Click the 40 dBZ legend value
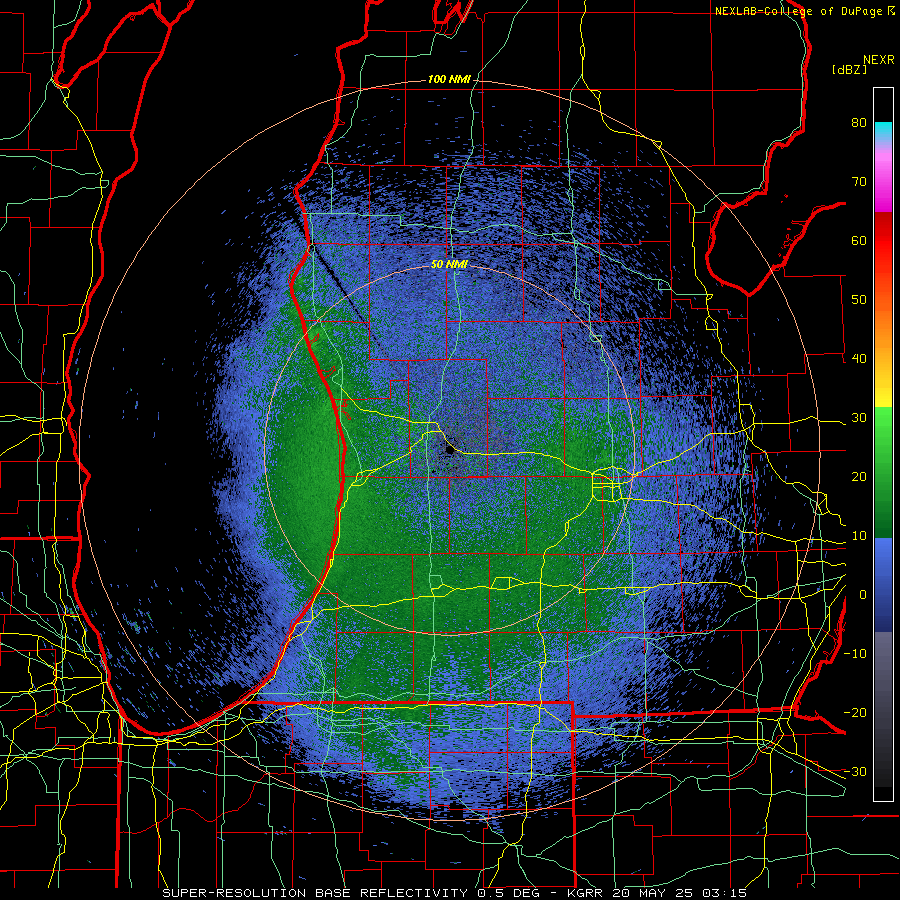900x900 pixels. (x=859, y=359)
